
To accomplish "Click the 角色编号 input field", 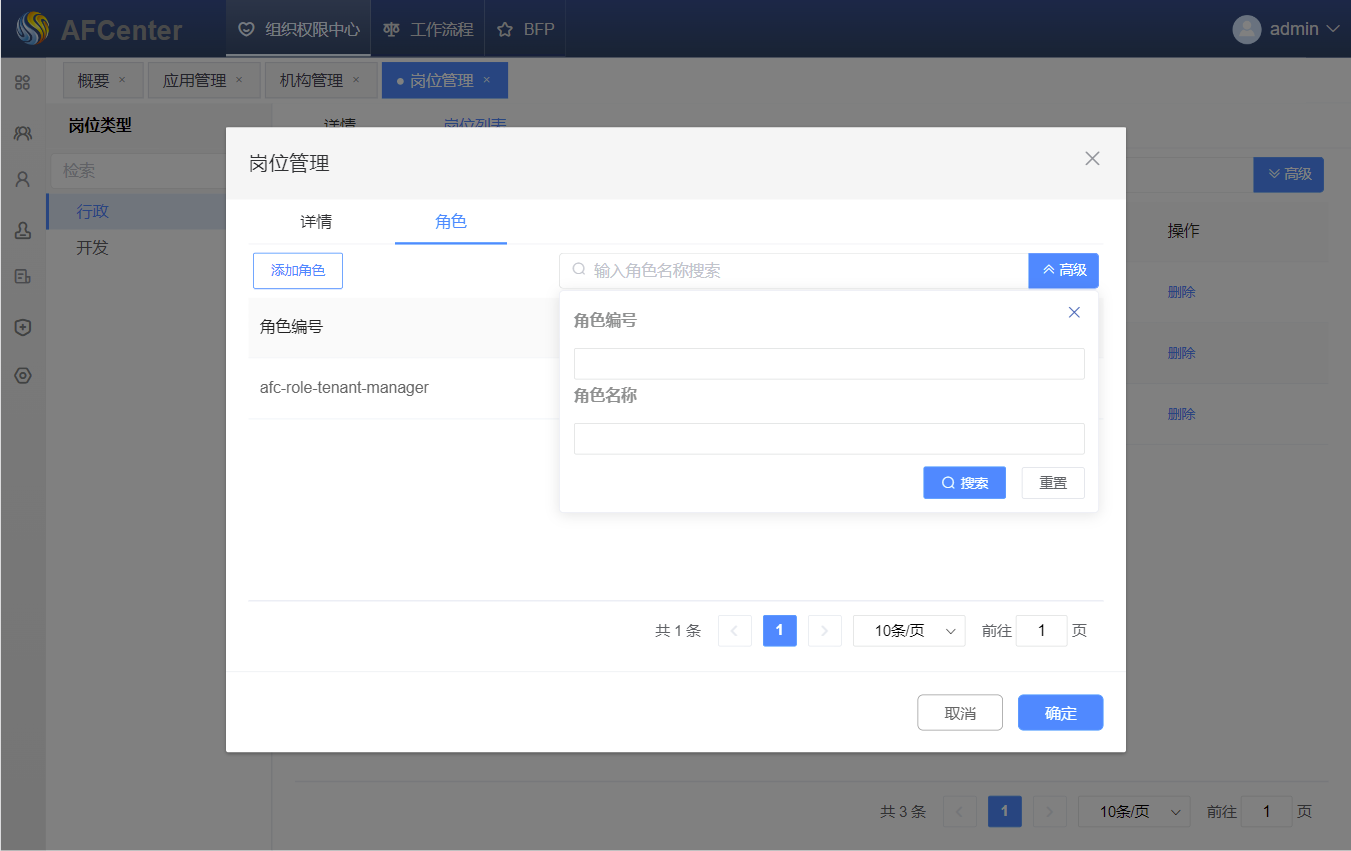I will [828, 364].
